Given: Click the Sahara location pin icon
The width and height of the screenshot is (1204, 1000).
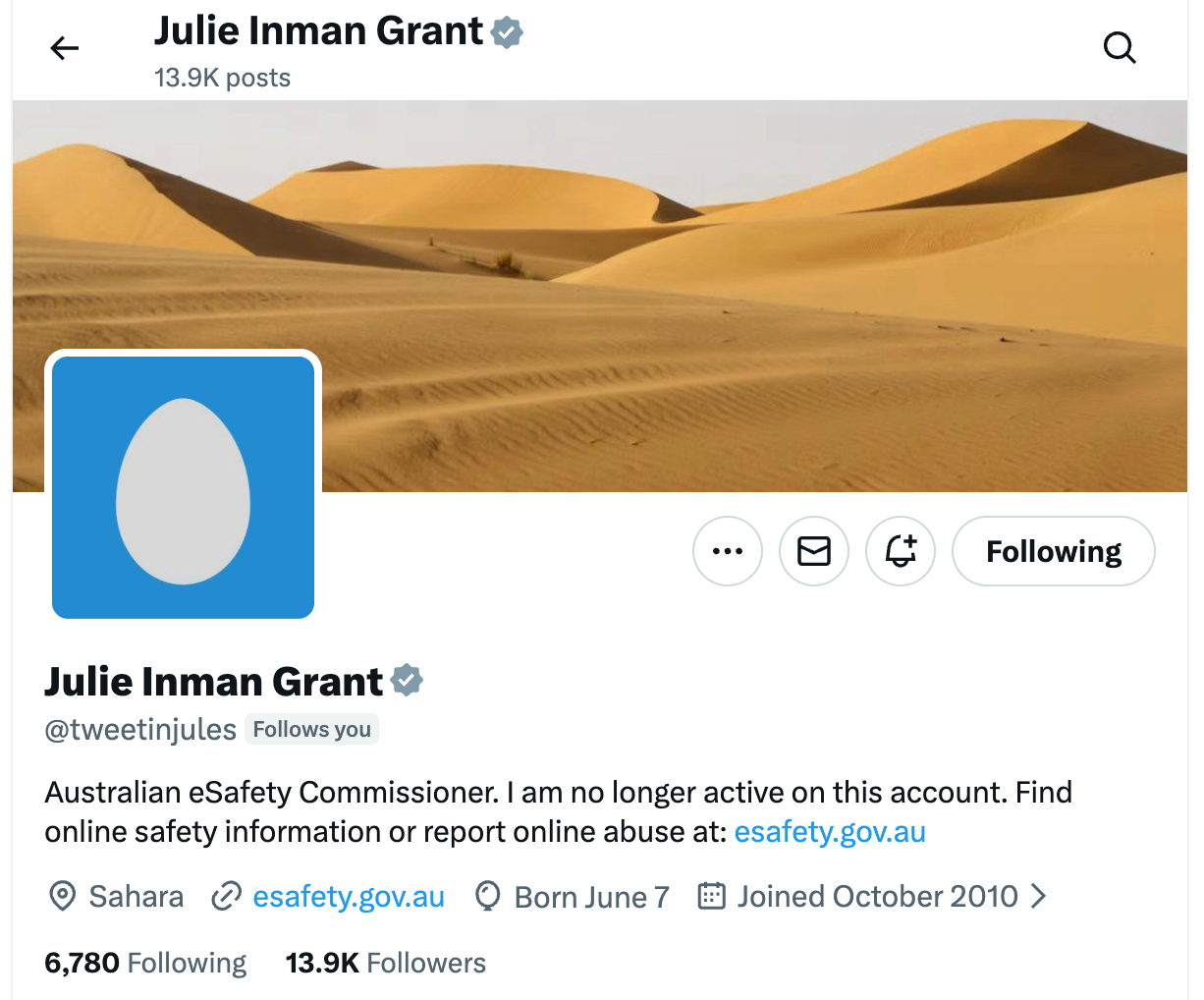Looking at the screenshot, I should [63, 896].
